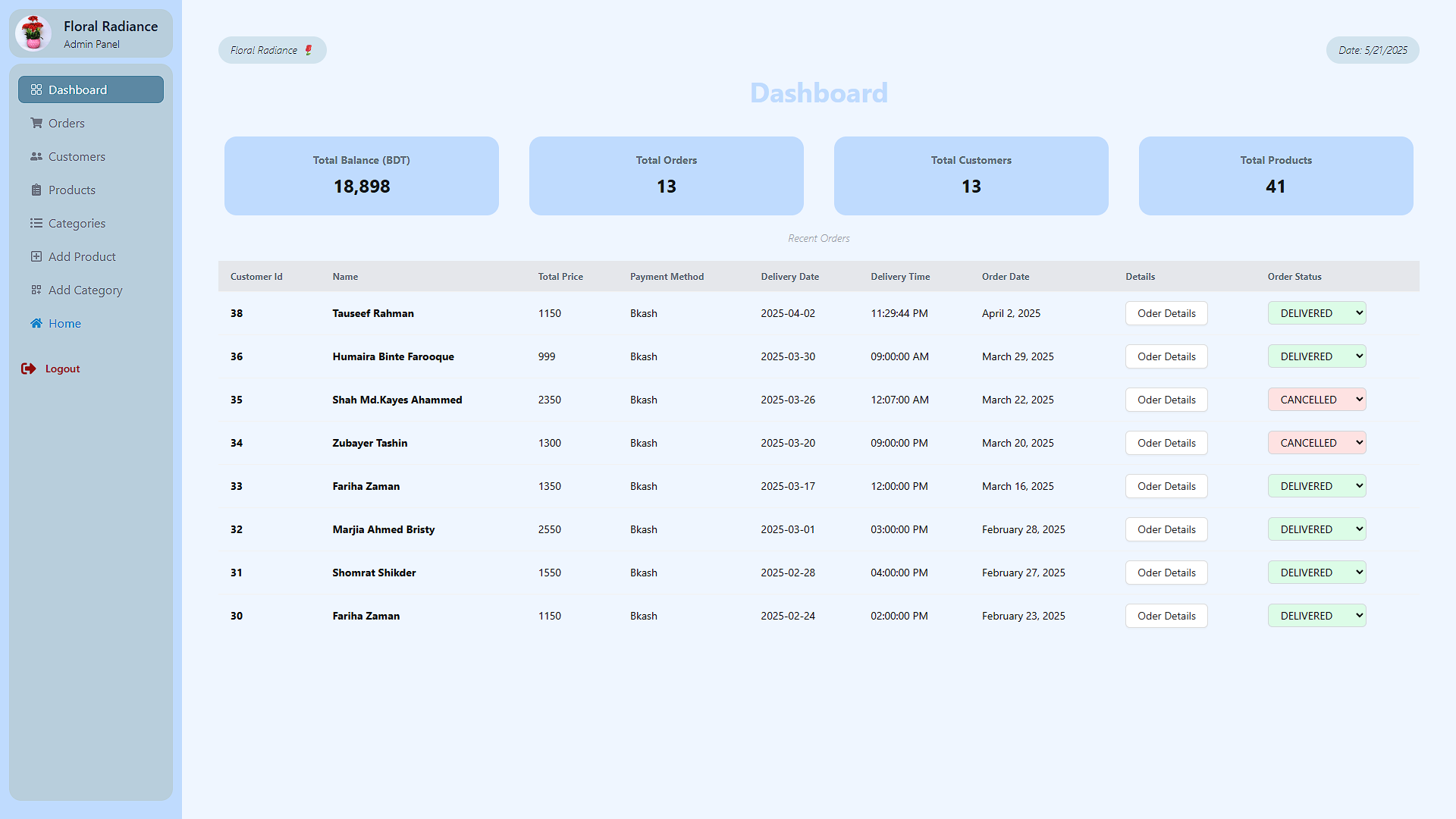Open status dropdown for Tauseef Rahman's order
1456x819 pixels.
1316,313
